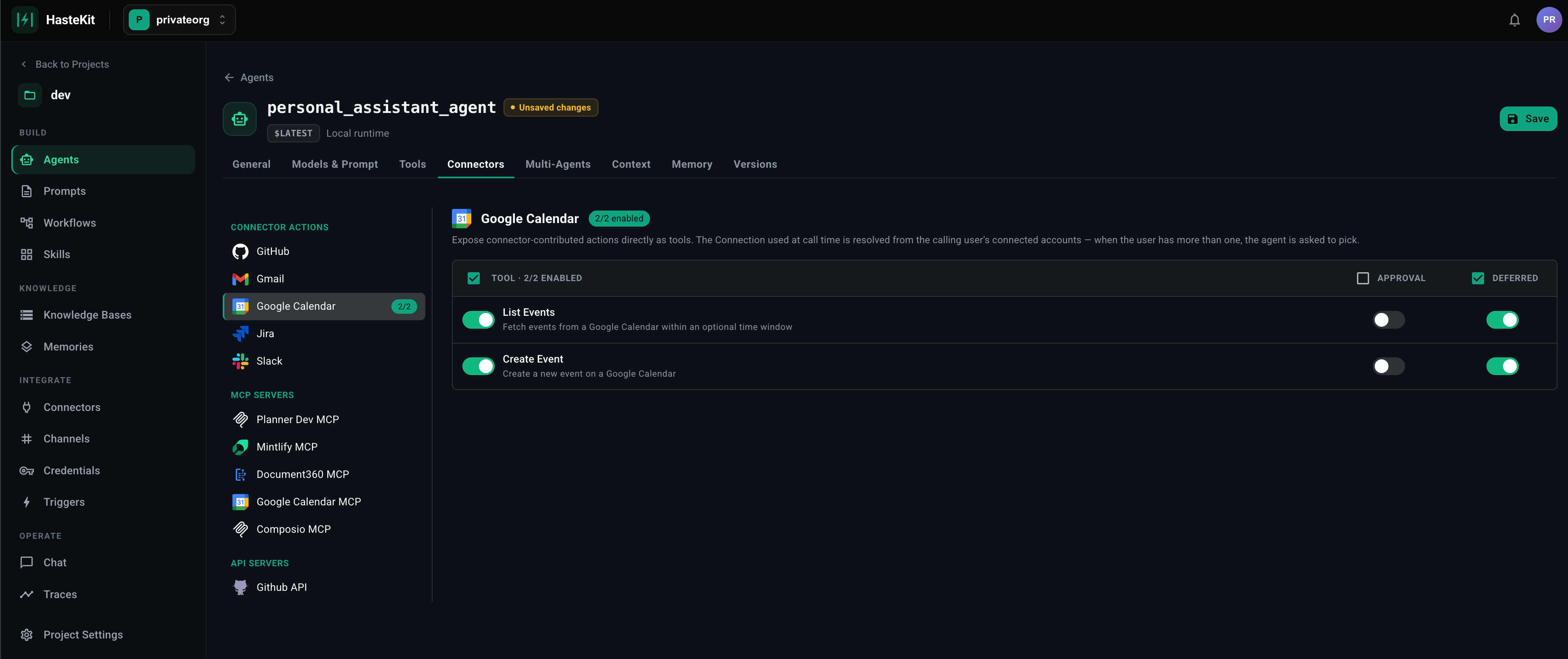
Task: Click the dev project folder icon
Action: (30, 95)
